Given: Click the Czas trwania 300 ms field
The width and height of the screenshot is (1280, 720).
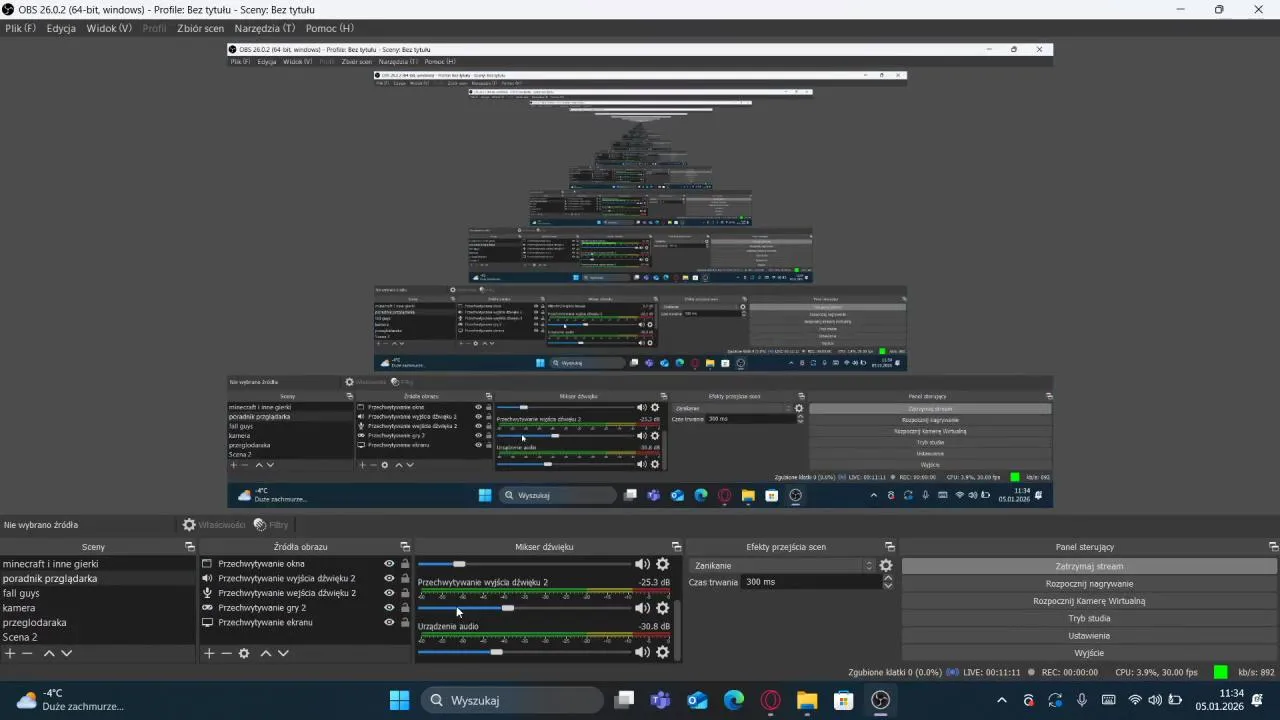Looking at the screenshot, I should coord(811,582).
